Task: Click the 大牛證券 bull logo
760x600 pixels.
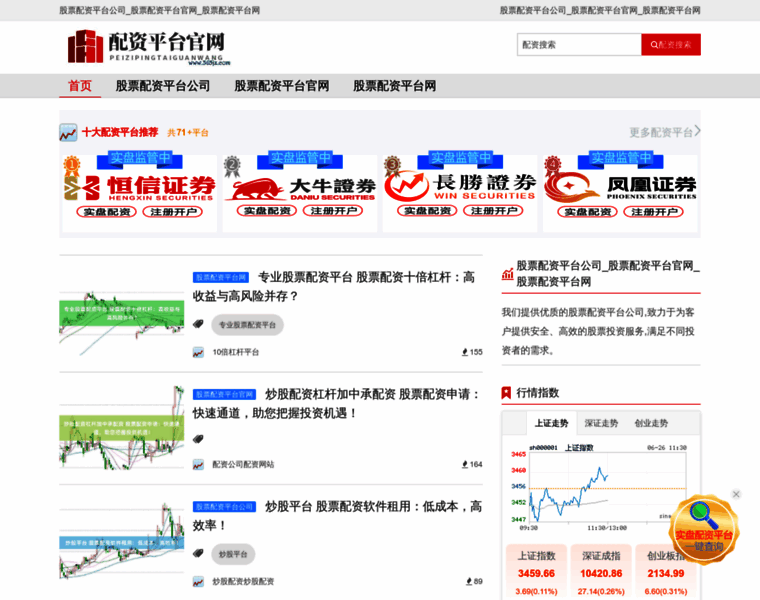Action: (300, 189)
